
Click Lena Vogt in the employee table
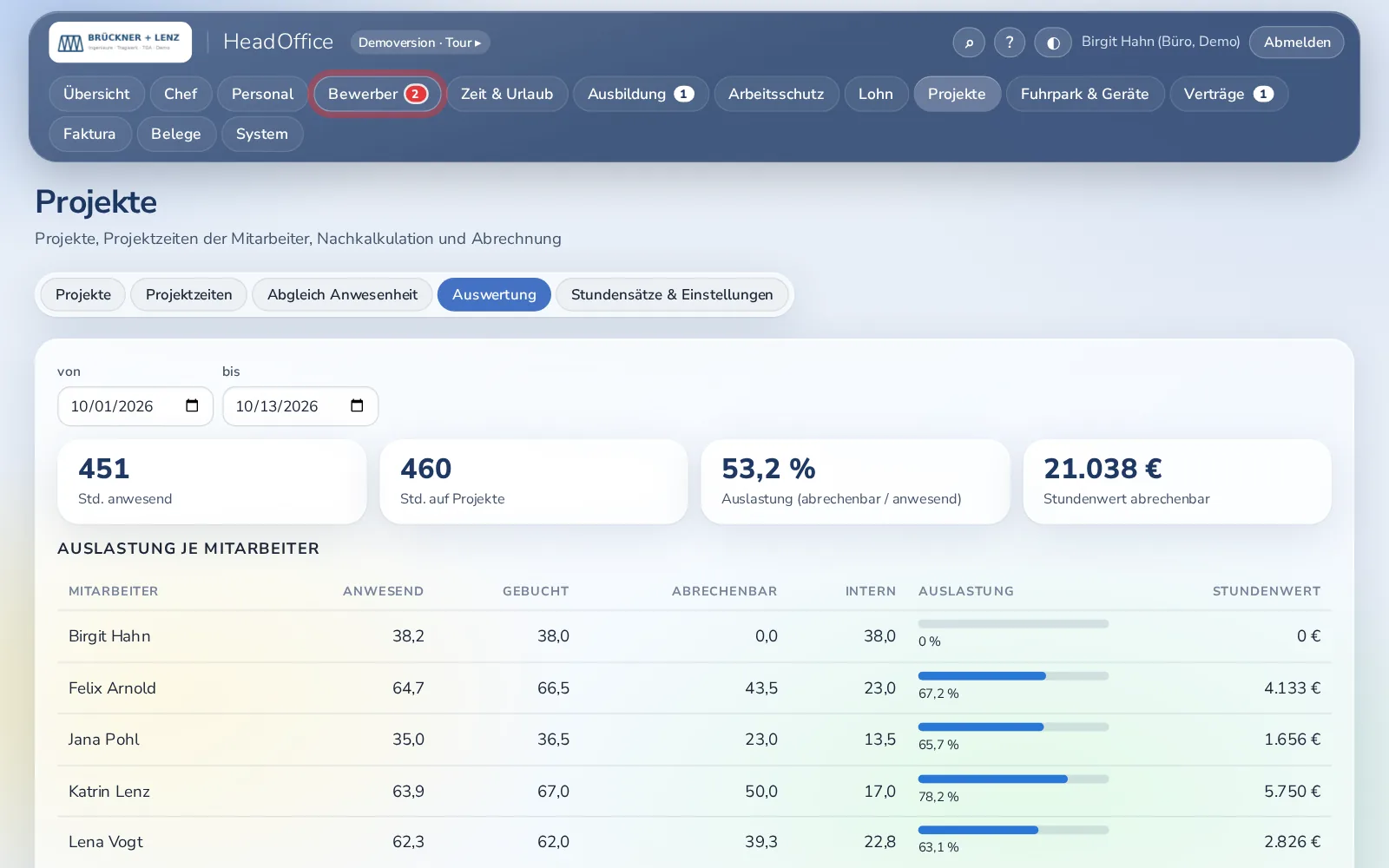106,842
